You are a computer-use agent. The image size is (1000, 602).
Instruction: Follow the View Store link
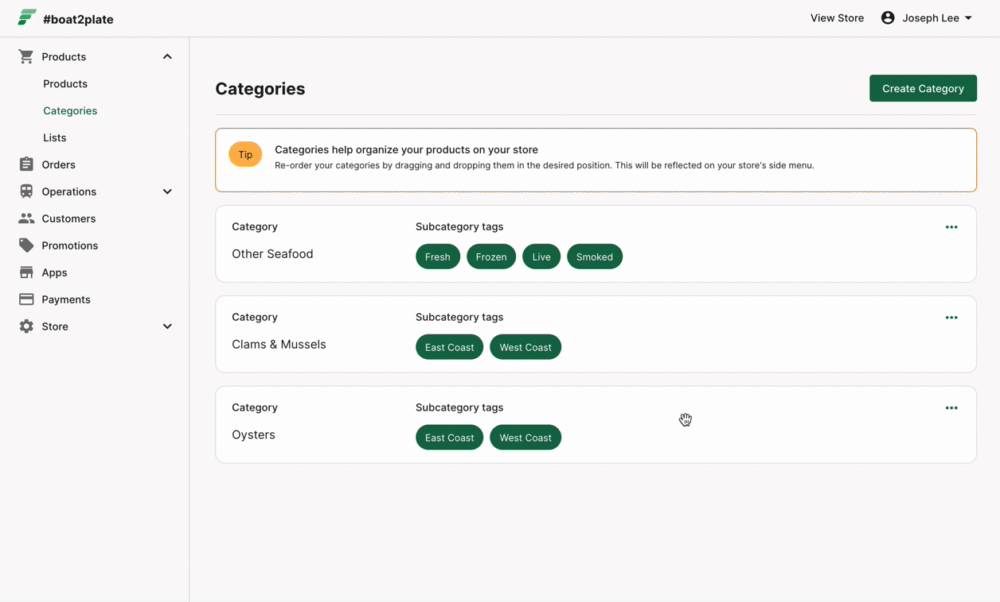(837, 18)
